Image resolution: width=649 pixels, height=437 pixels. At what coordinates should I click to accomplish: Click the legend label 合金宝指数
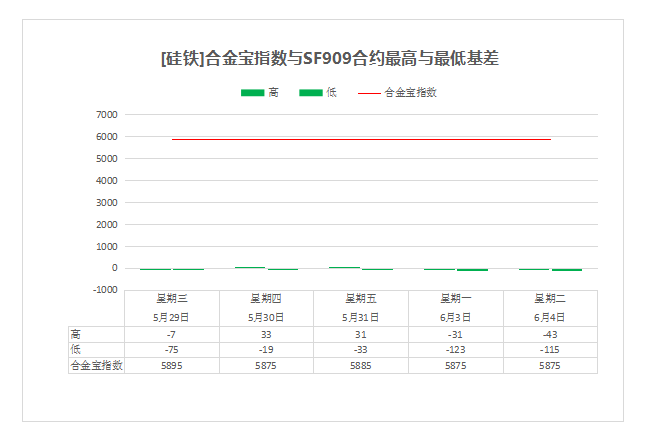(411, 92)
